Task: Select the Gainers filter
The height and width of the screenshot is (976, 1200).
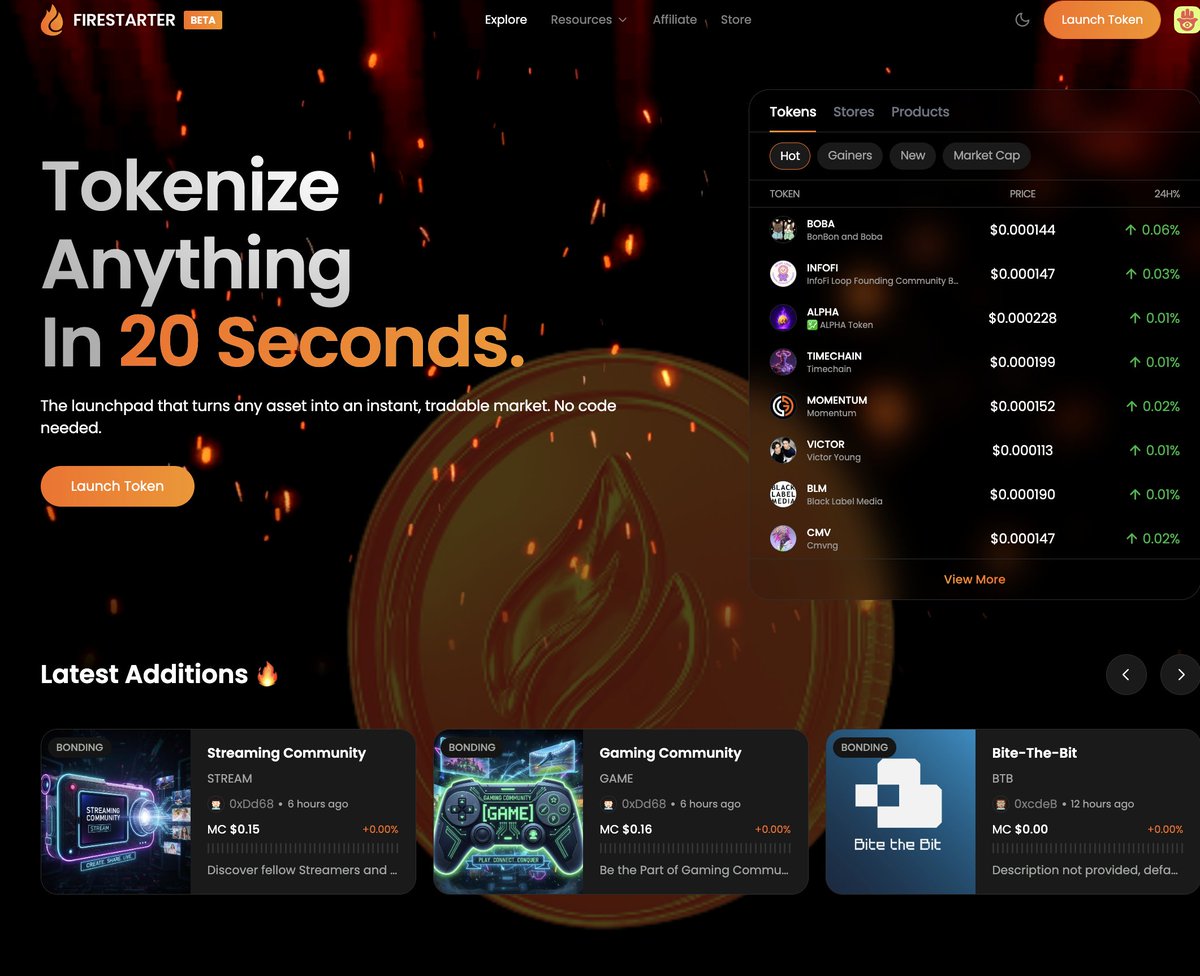Action: [x=850, y=156]
